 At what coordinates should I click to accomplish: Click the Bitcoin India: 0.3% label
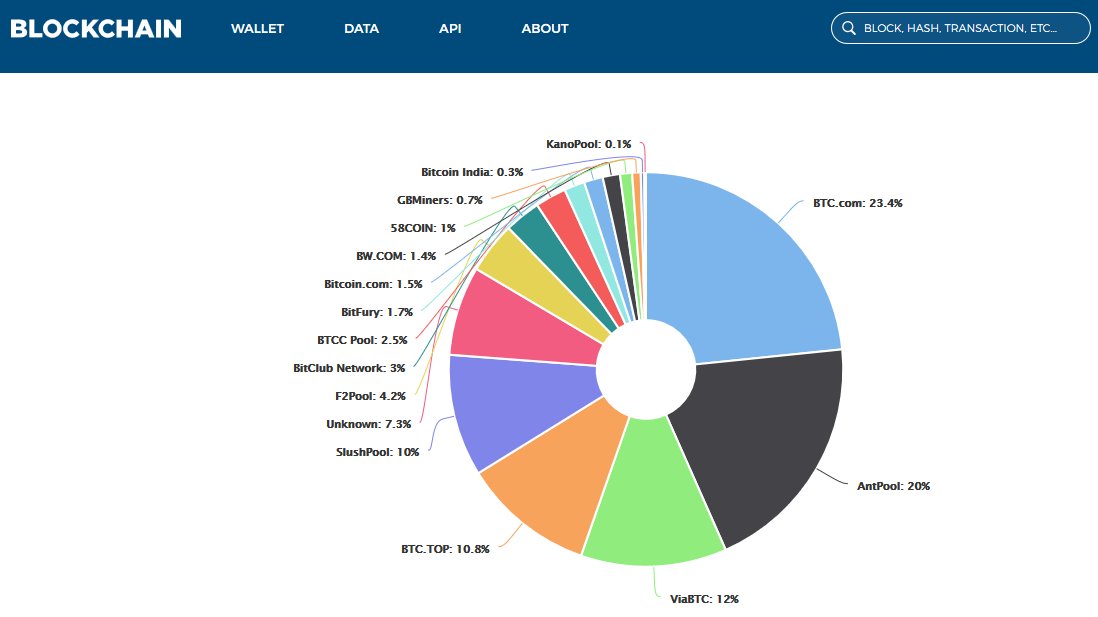[471, 171]
